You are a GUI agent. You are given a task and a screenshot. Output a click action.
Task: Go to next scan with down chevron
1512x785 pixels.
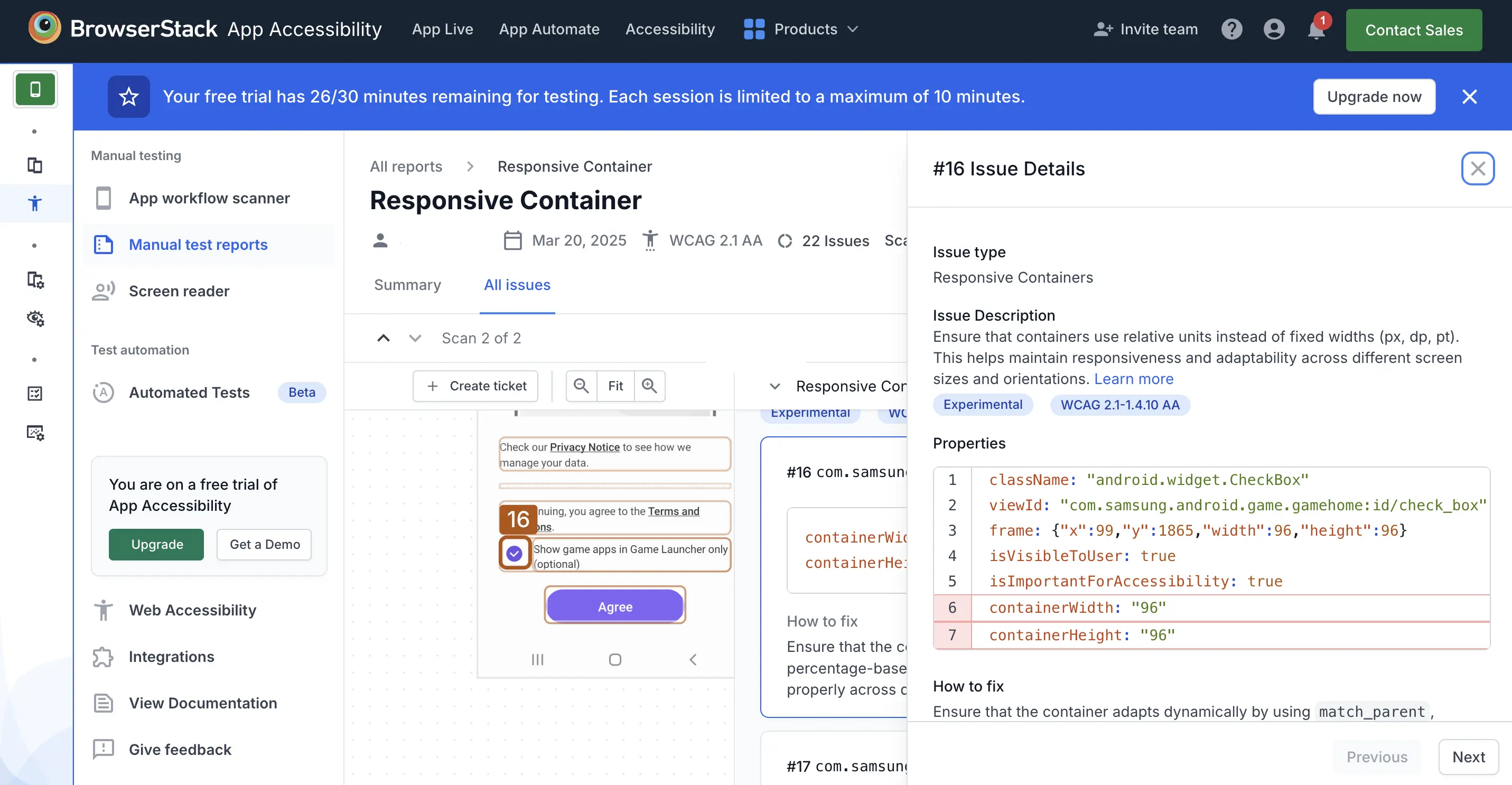[415, 338]
